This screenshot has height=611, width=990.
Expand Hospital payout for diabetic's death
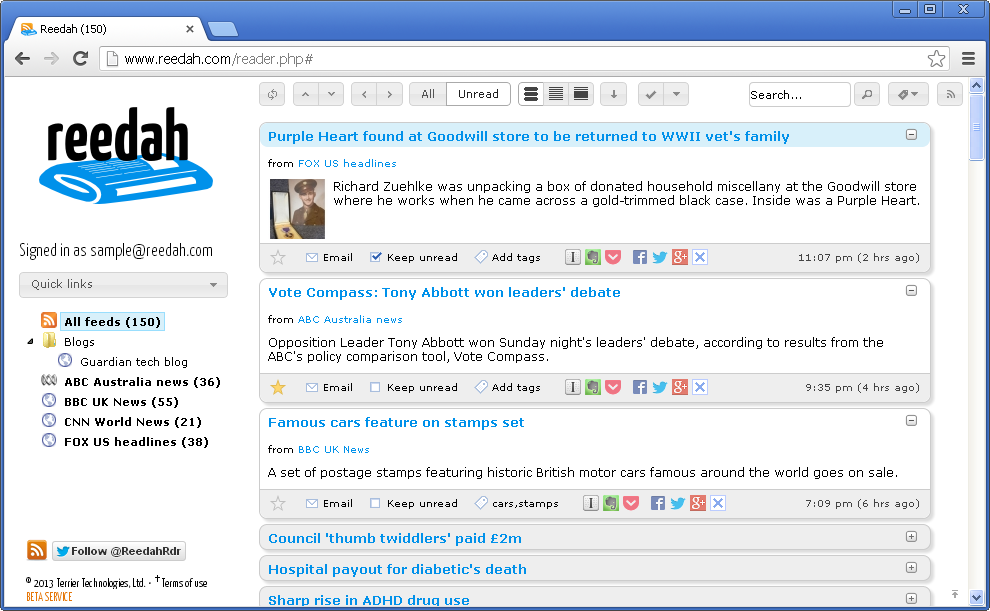[x=911, y=567]
